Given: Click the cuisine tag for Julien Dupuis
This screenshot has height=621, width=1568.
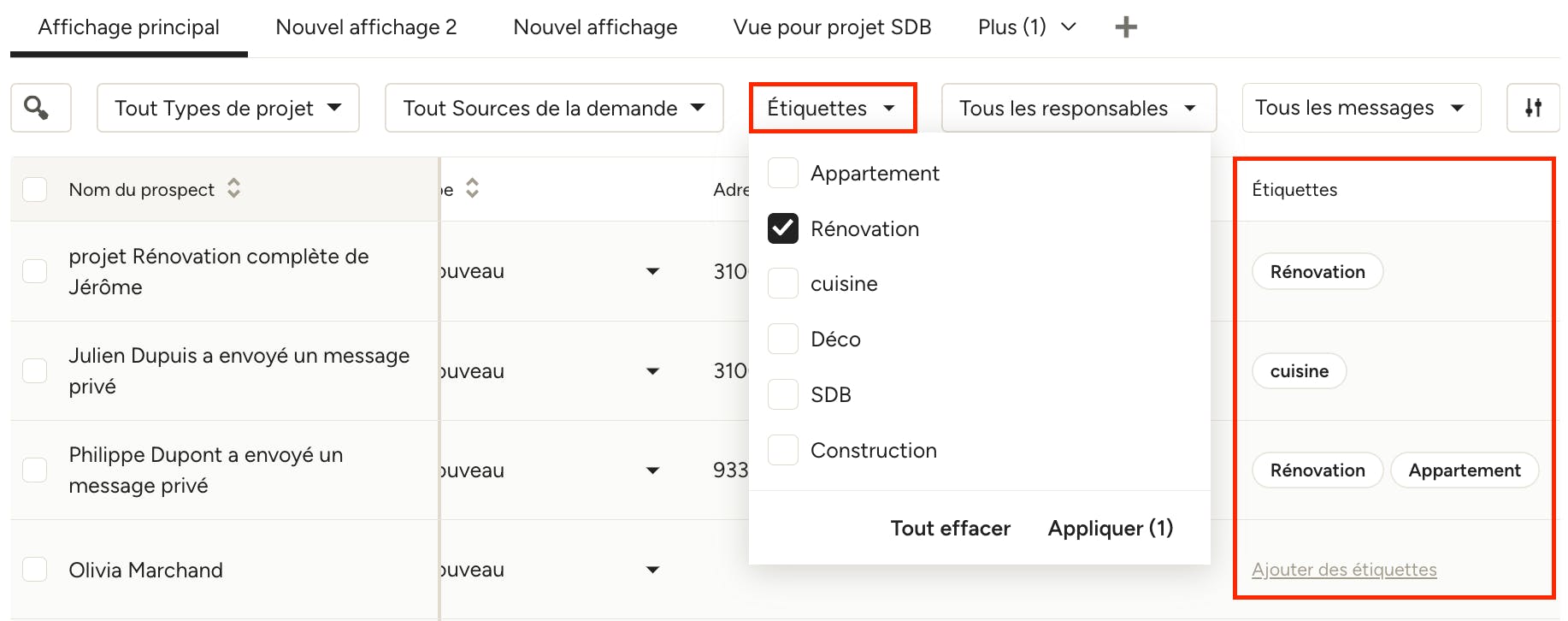Looking at the screenshot, I should pyautogui.click(x=1300, y=371).
